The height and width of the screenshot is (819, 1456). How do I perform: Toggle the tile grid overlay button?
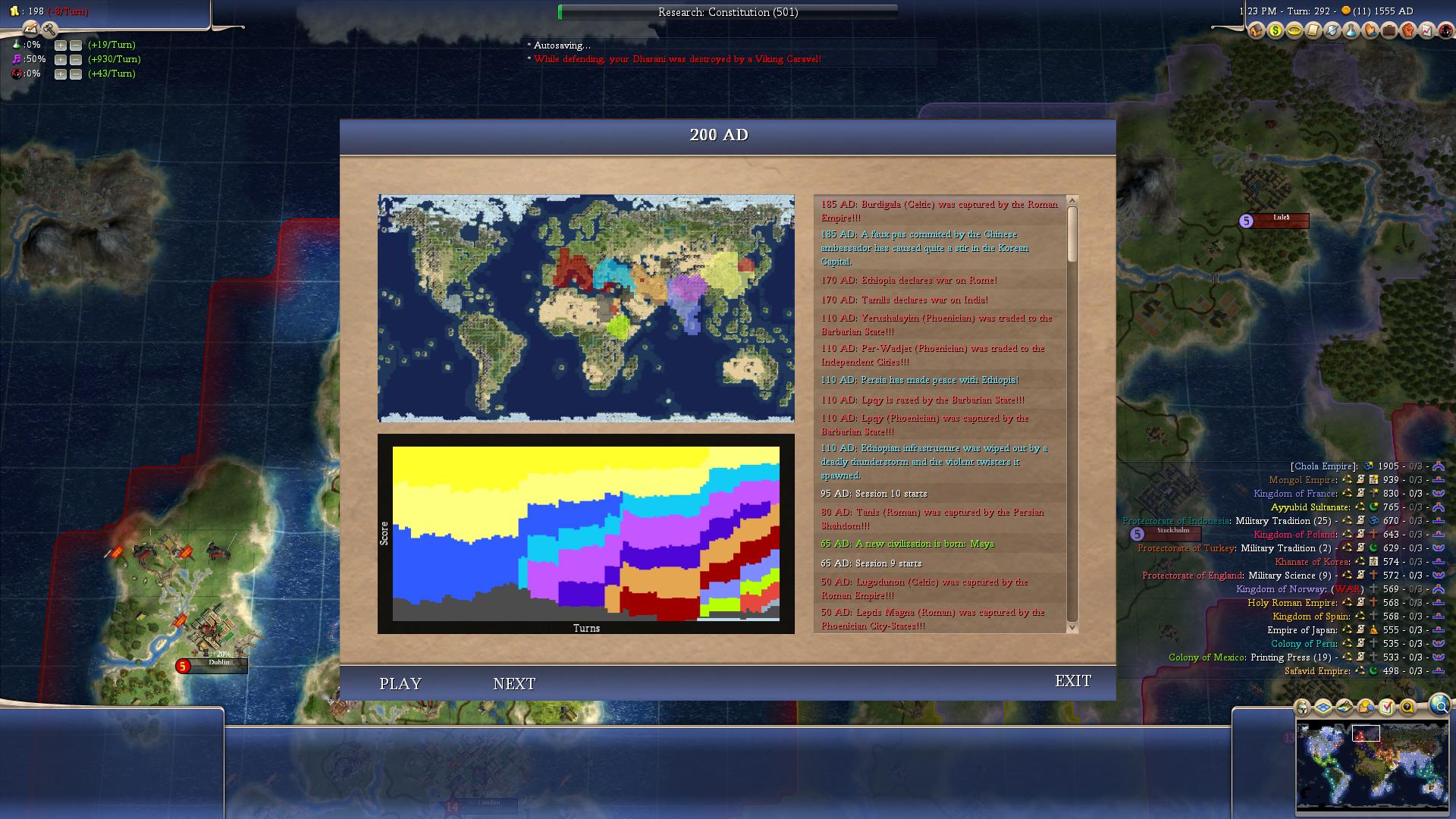(x=1323, y=707)
